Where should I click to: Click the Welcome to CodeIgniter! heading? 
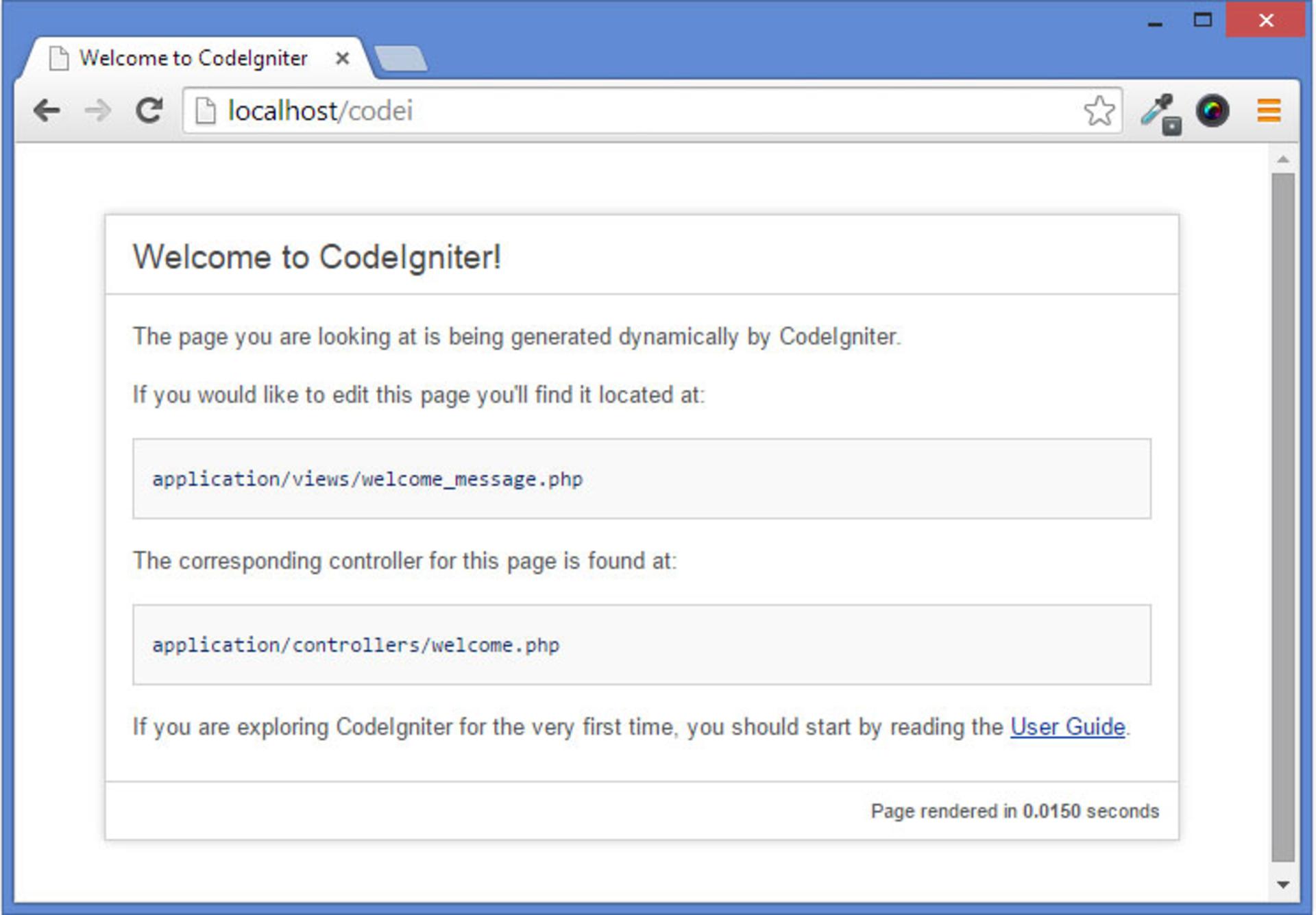coord(317,257)
